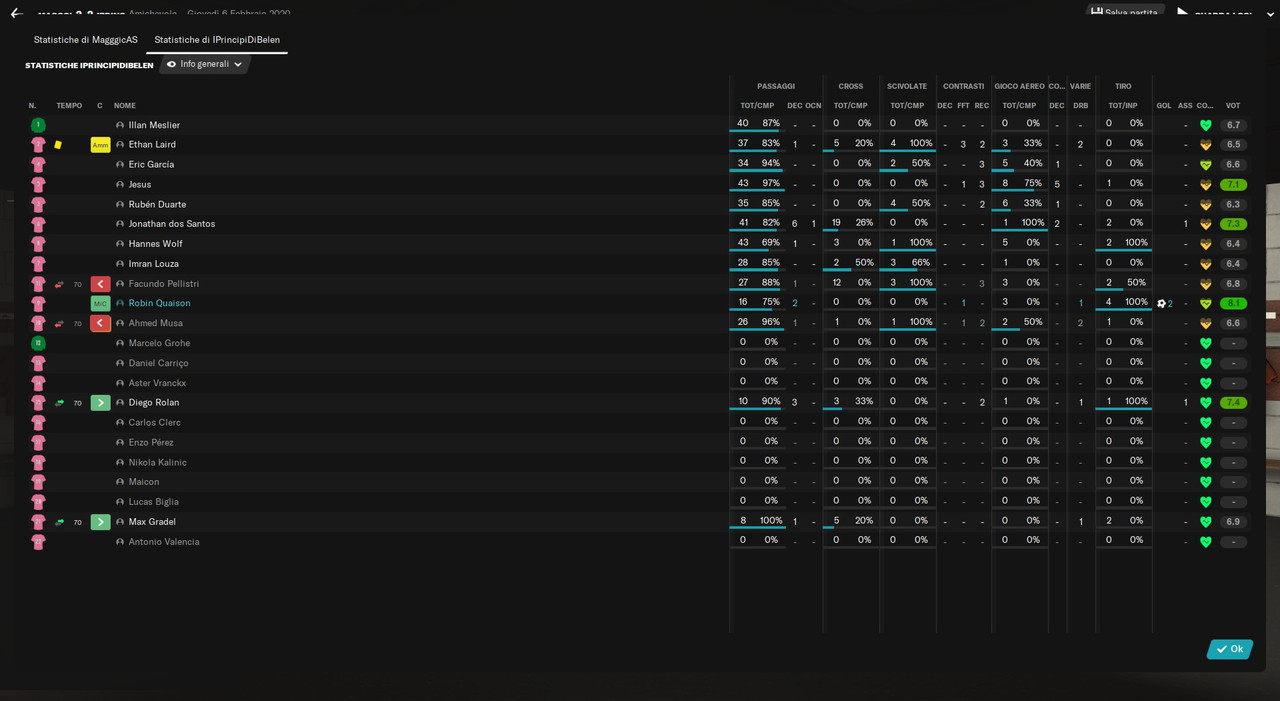Click Max Gradel's green substitution arrow
1280x701 pixels.
(100, 522)
